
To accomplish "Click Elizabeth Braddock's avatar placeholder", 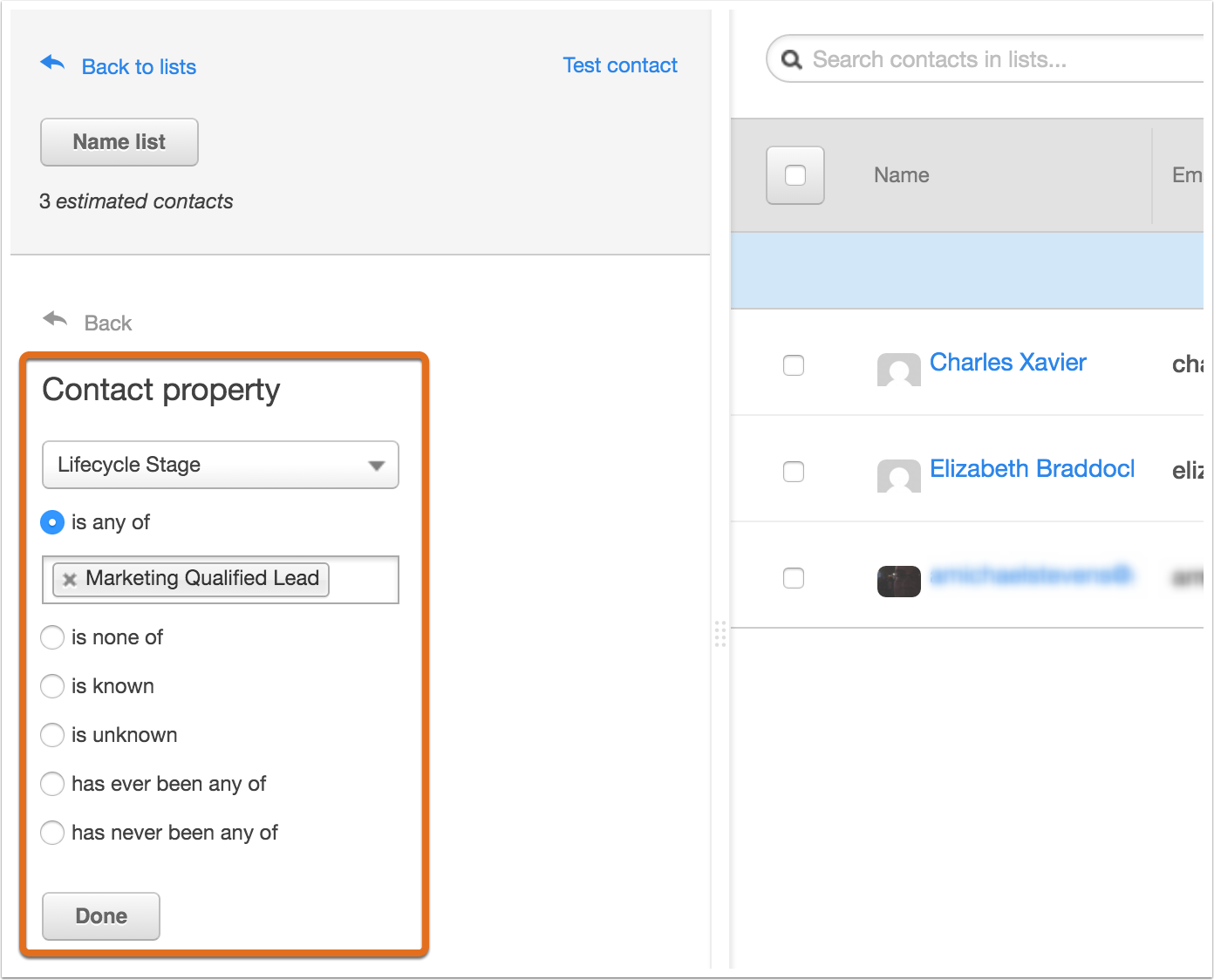I will click(x=899, y=476).
